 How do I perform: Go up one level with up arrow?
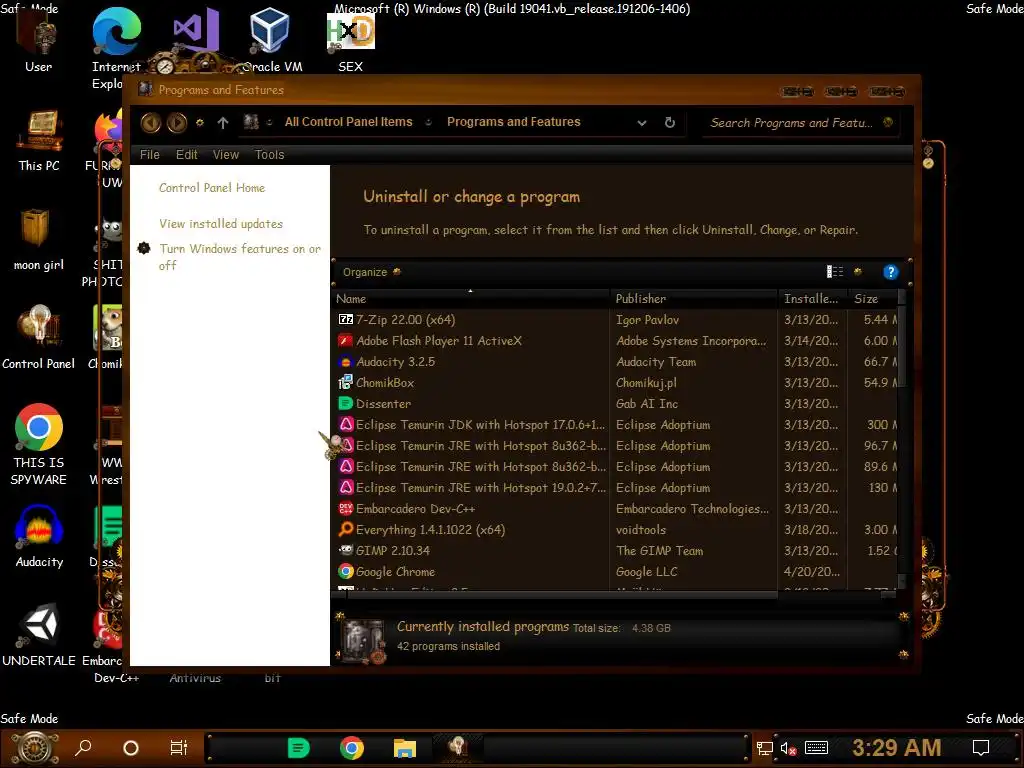[x=223, y=122]
